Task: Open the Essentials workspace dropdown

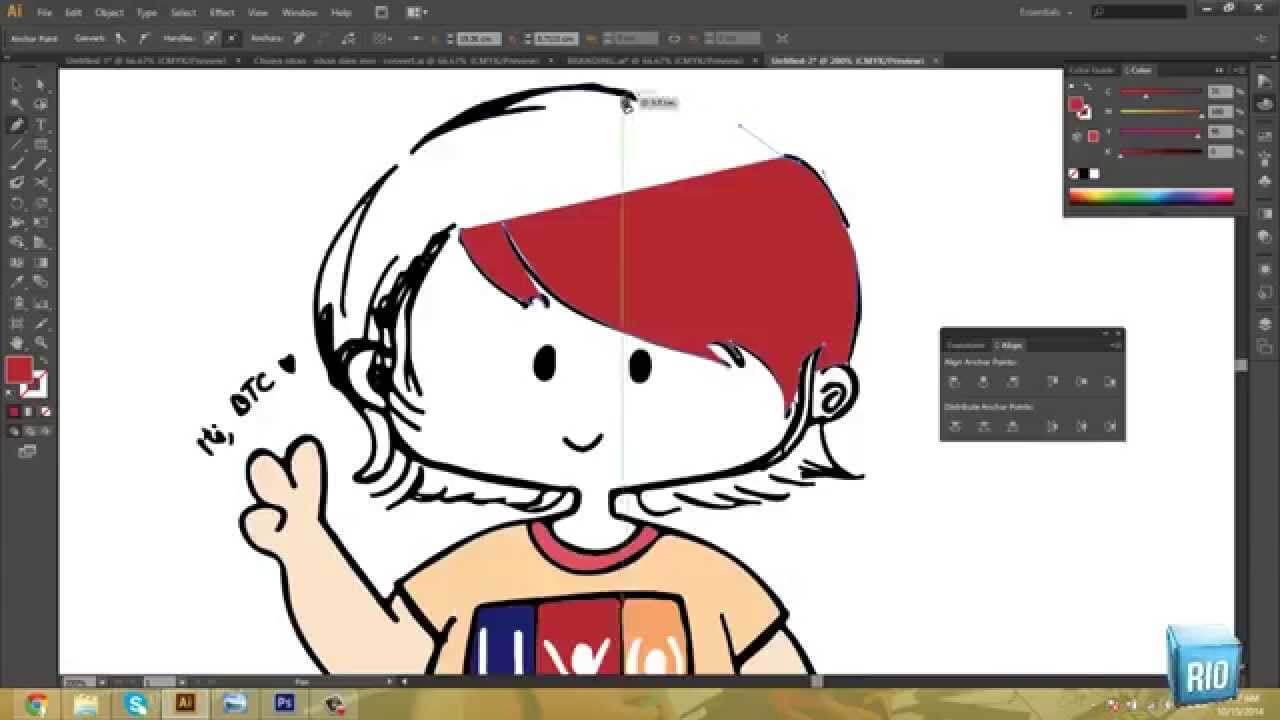Action: [x=1045, y=12]
